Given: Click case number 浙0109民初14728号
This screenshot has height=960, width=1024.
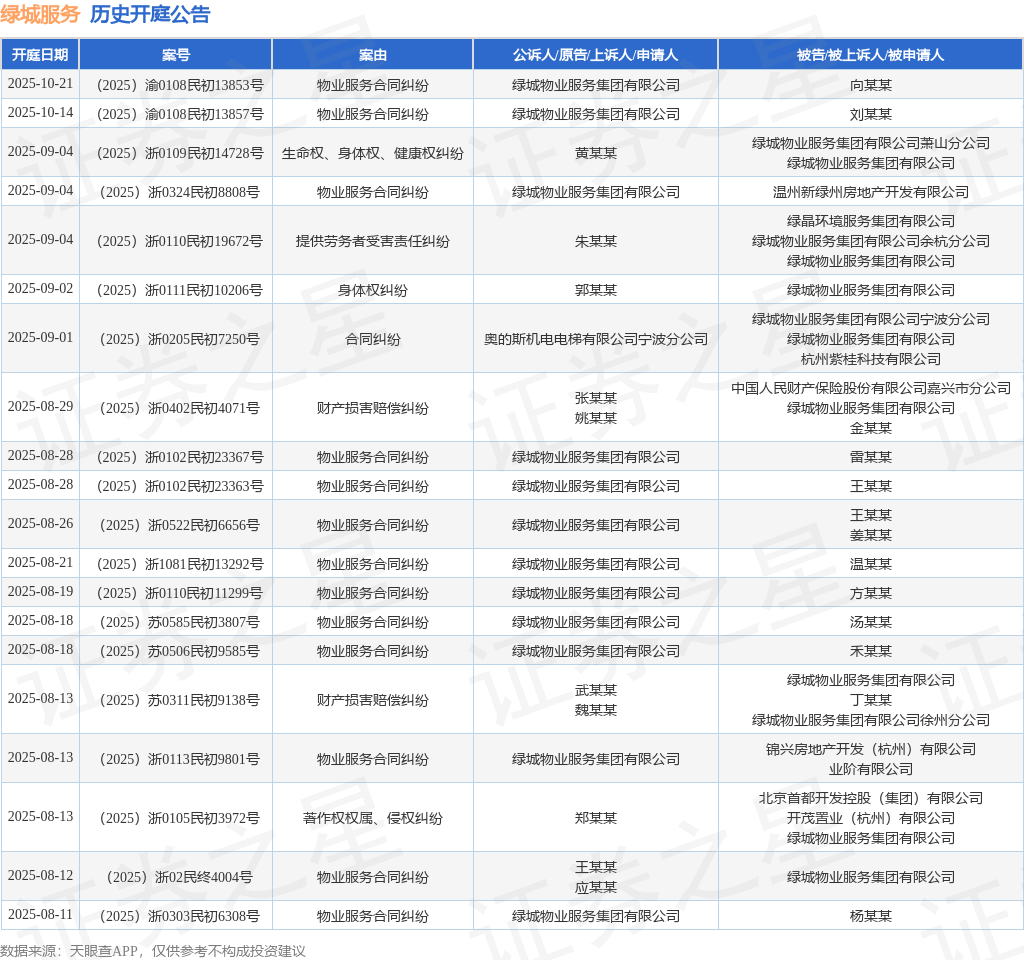Looking at the screenshot, I should [x=180, y=153].
